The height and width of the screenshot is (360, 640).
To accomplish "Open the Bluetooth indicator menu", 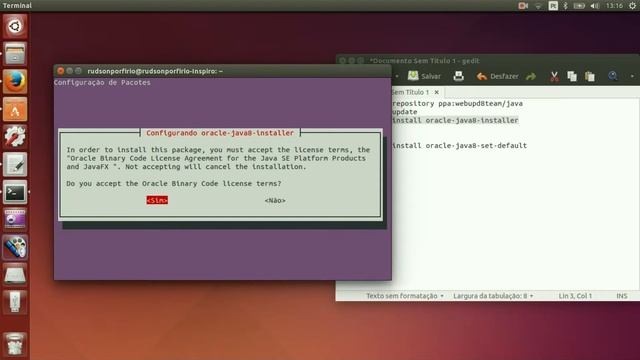I will point(566,6).
